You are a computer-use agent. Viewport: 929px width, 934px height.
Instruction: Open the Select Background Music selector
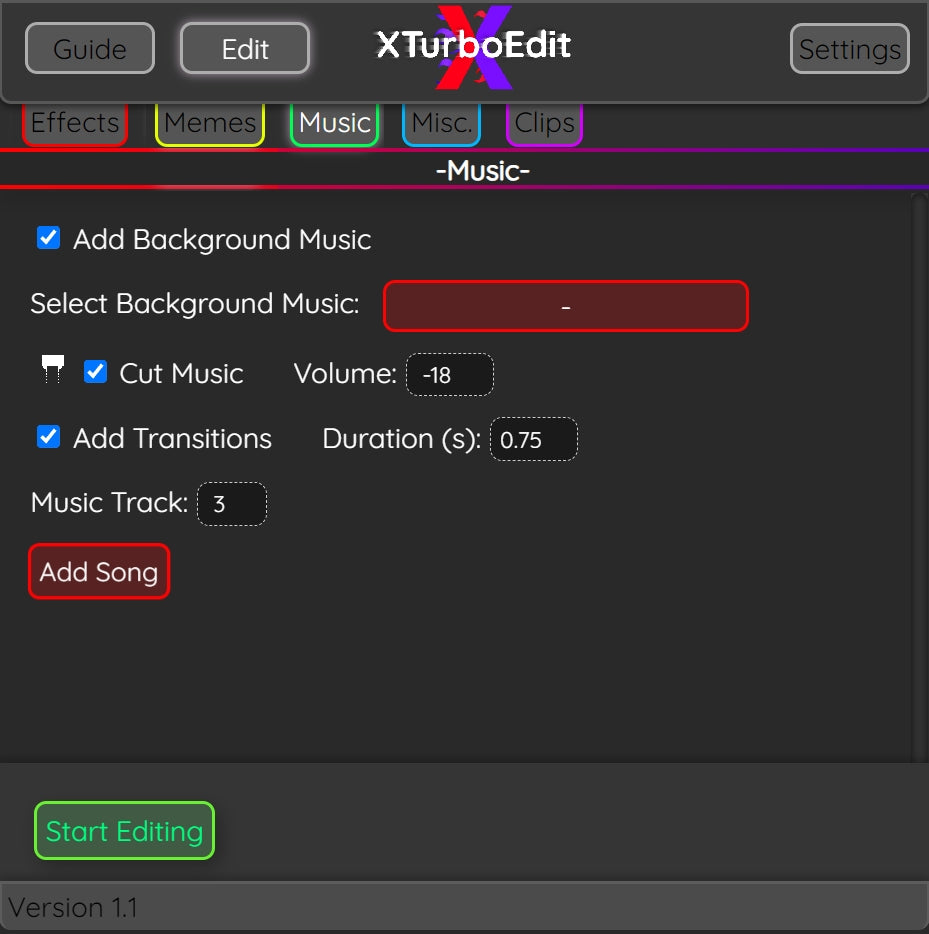coord(565,305)
